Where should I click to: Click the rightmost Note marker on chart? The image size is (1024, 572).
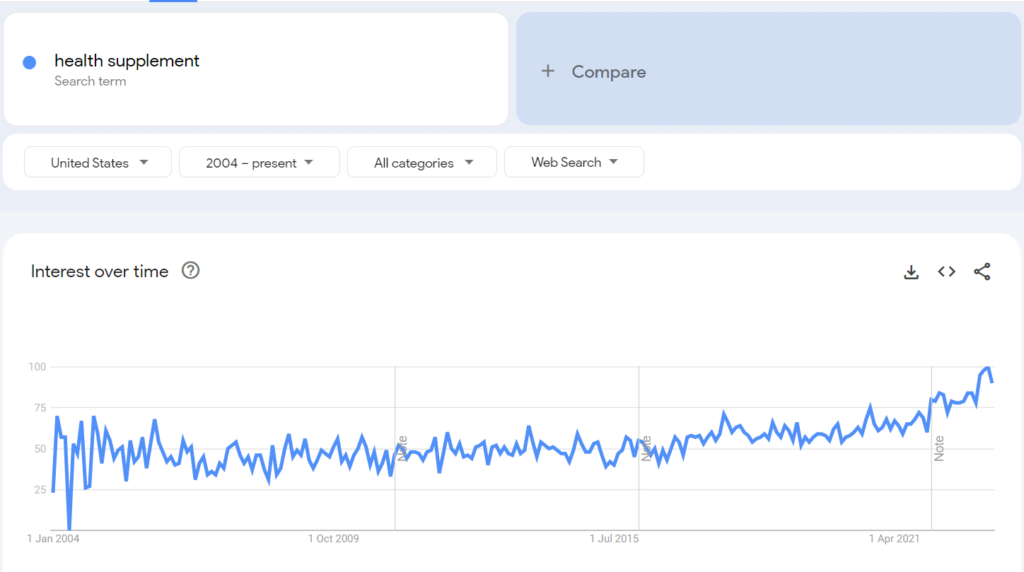[939, 447]
